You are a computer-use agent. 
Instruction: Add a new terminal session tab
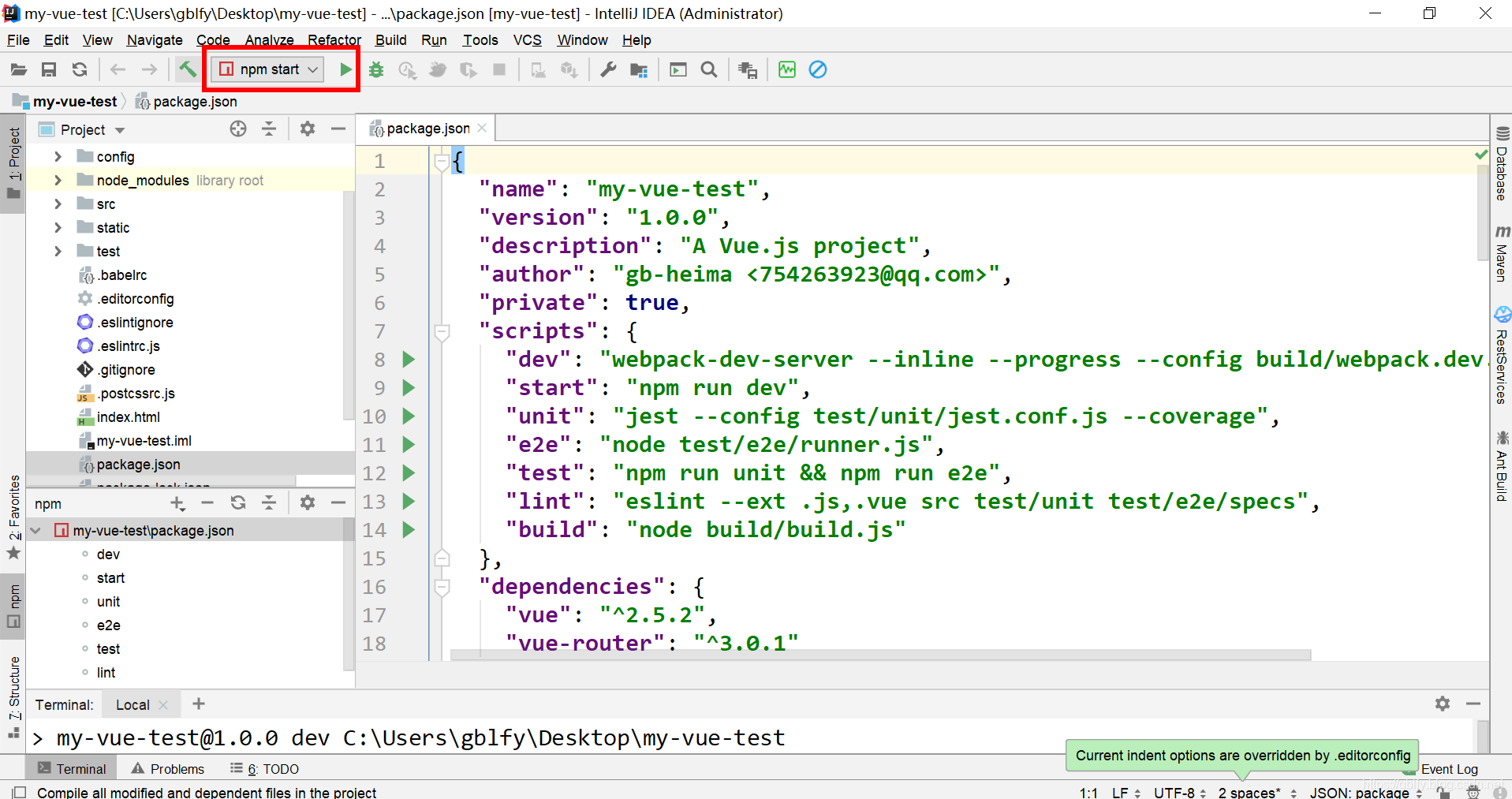pos(199,704)
